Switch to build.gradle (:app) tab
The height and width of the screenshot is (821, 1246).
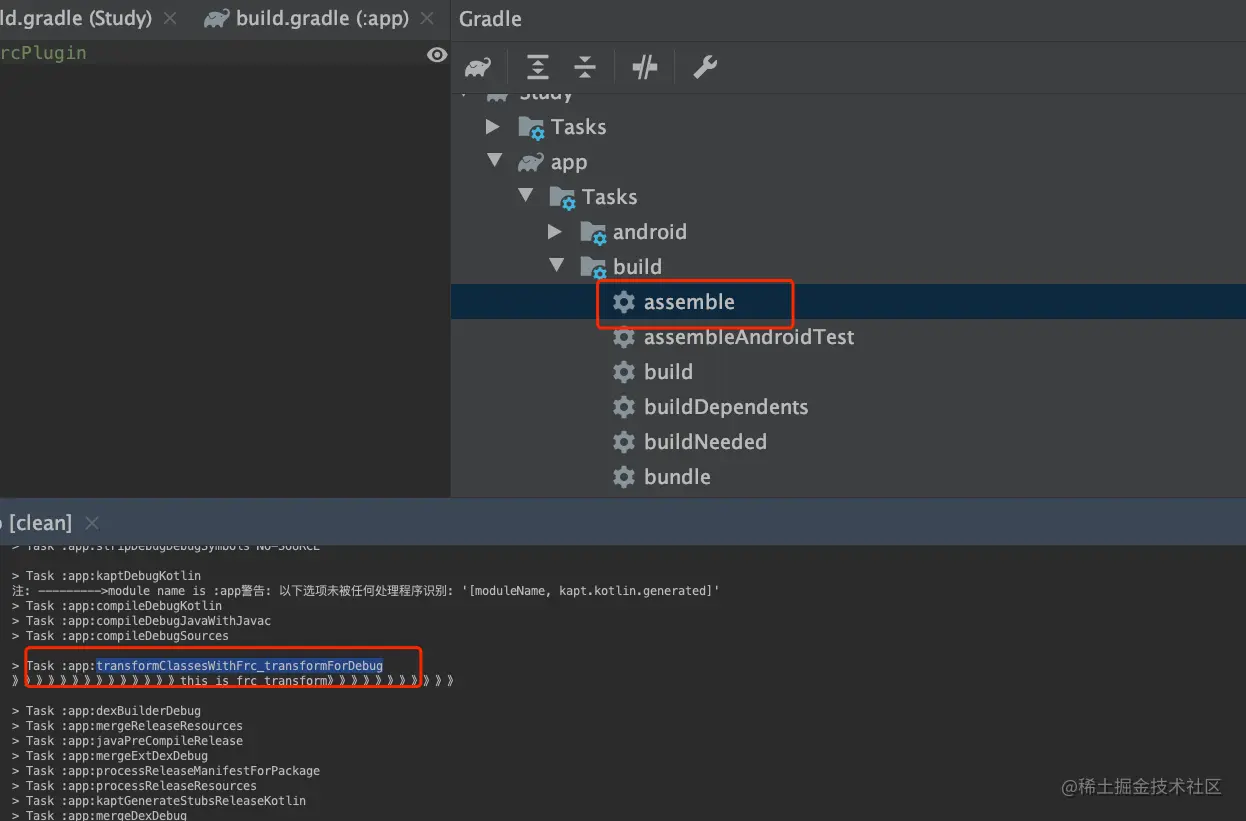[322, 19]
